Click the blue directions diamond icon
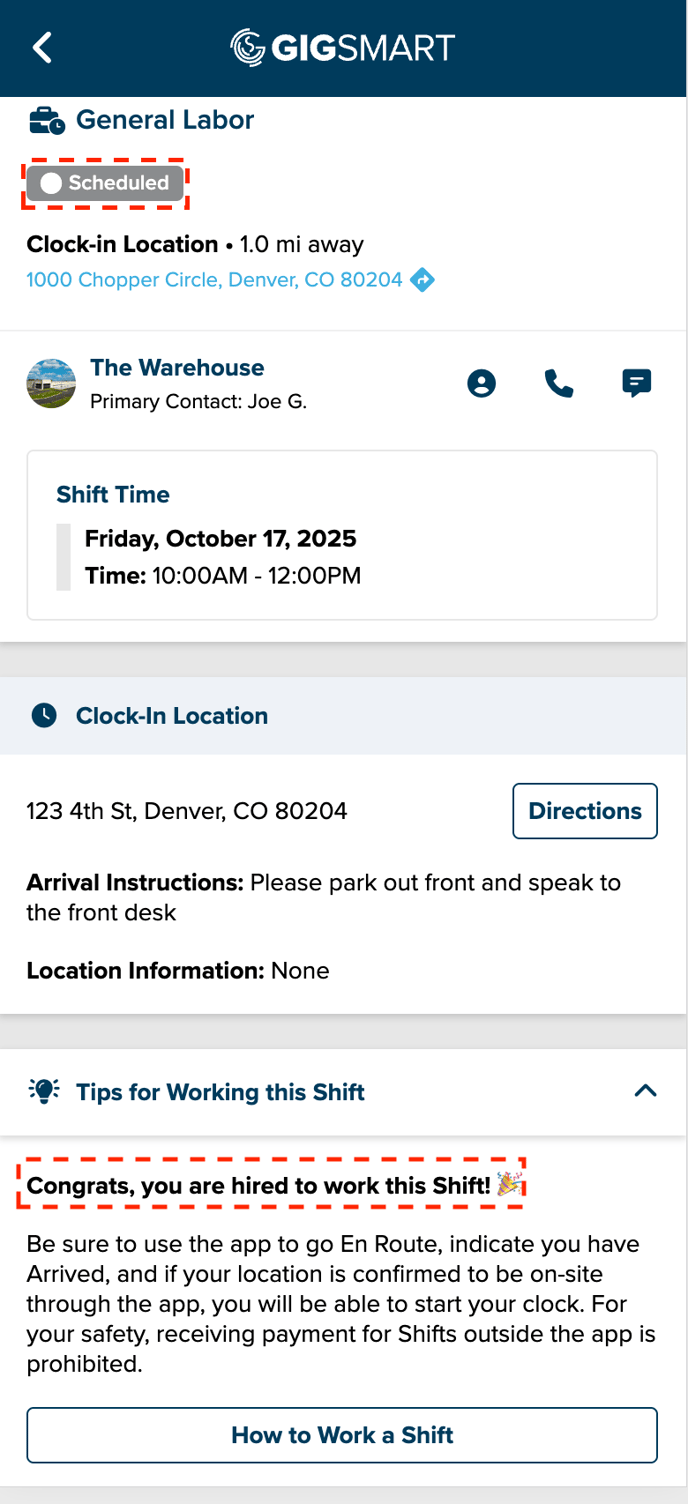688x1504 pixels. coord(423,280)
